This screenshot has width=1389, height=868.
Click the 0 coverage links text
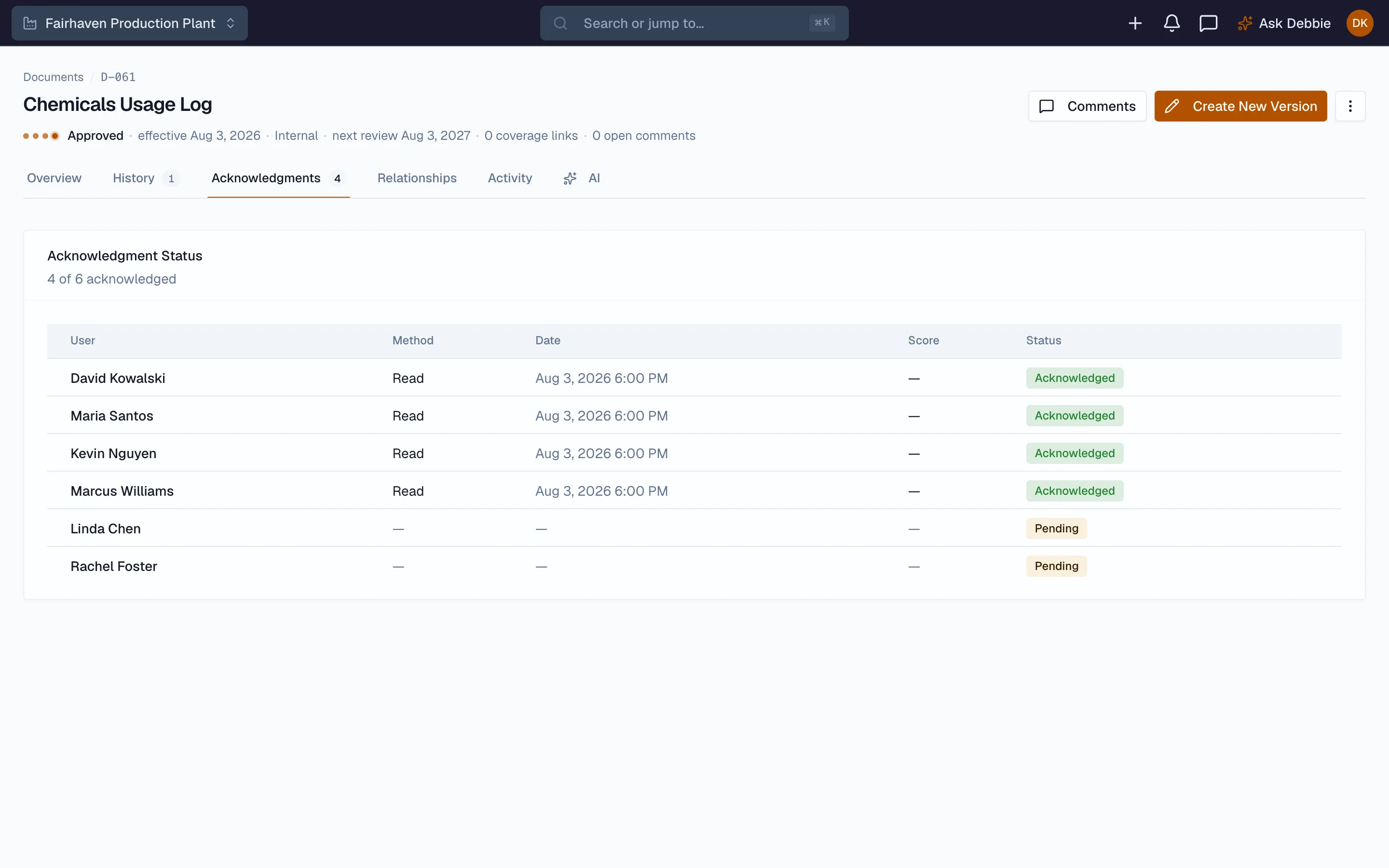coord(531,136)
